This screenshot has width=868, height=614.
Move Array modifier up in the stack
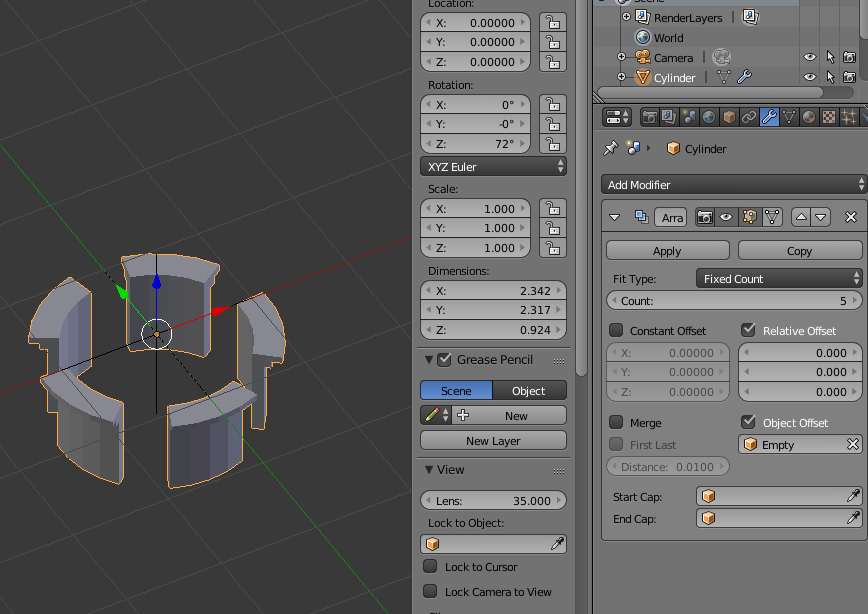tap(801, 217)
